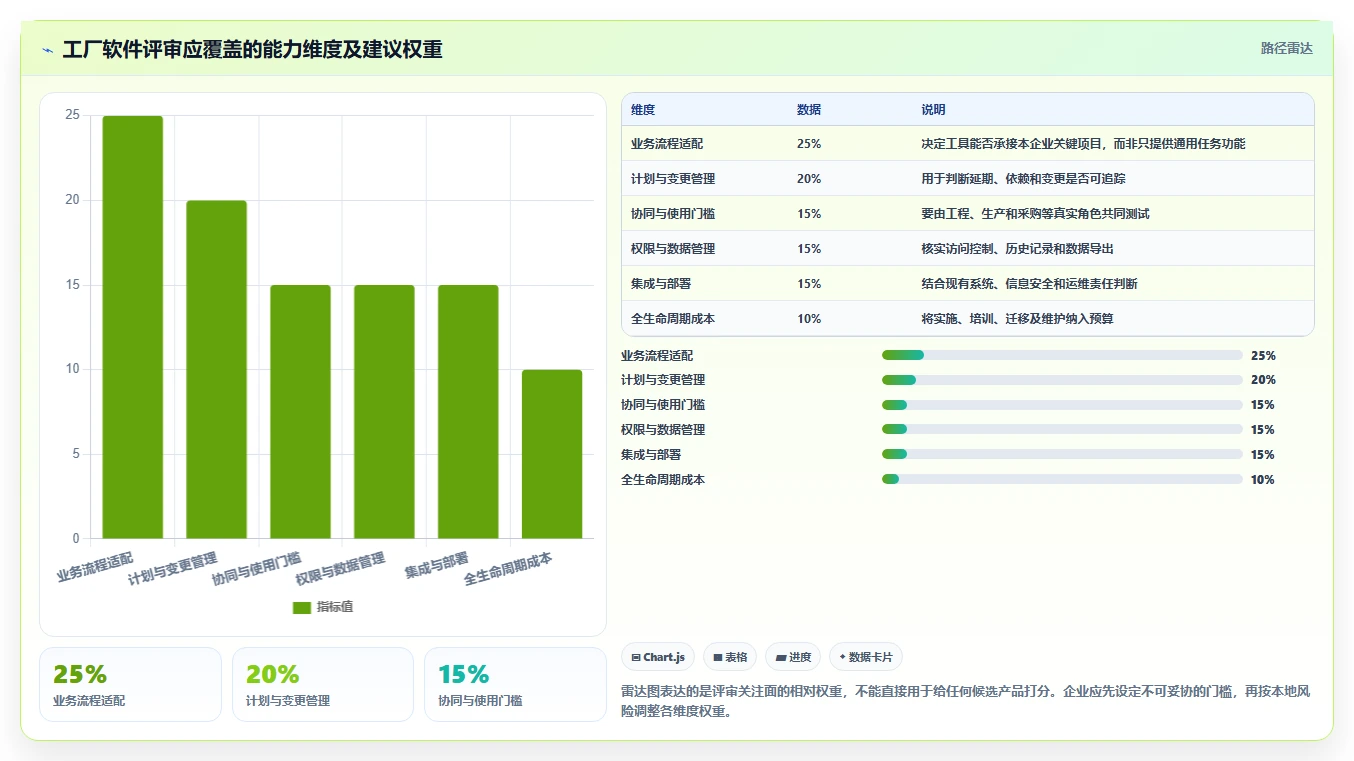Click the 全生命周期成本 10% progress bar

click(x=1062, y=480)
